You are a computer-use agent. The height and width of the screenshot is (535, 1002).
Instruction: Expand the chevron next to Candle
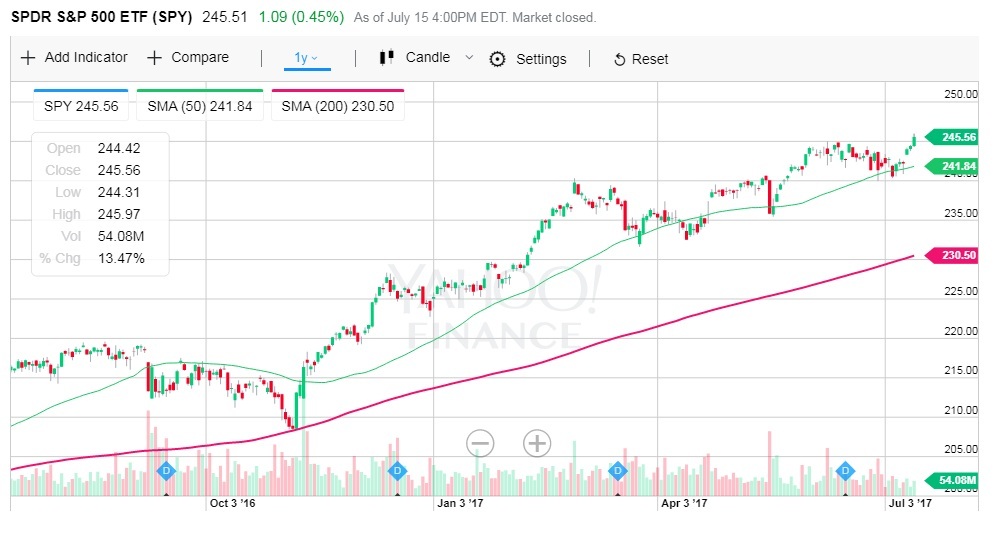click(469, 58)
